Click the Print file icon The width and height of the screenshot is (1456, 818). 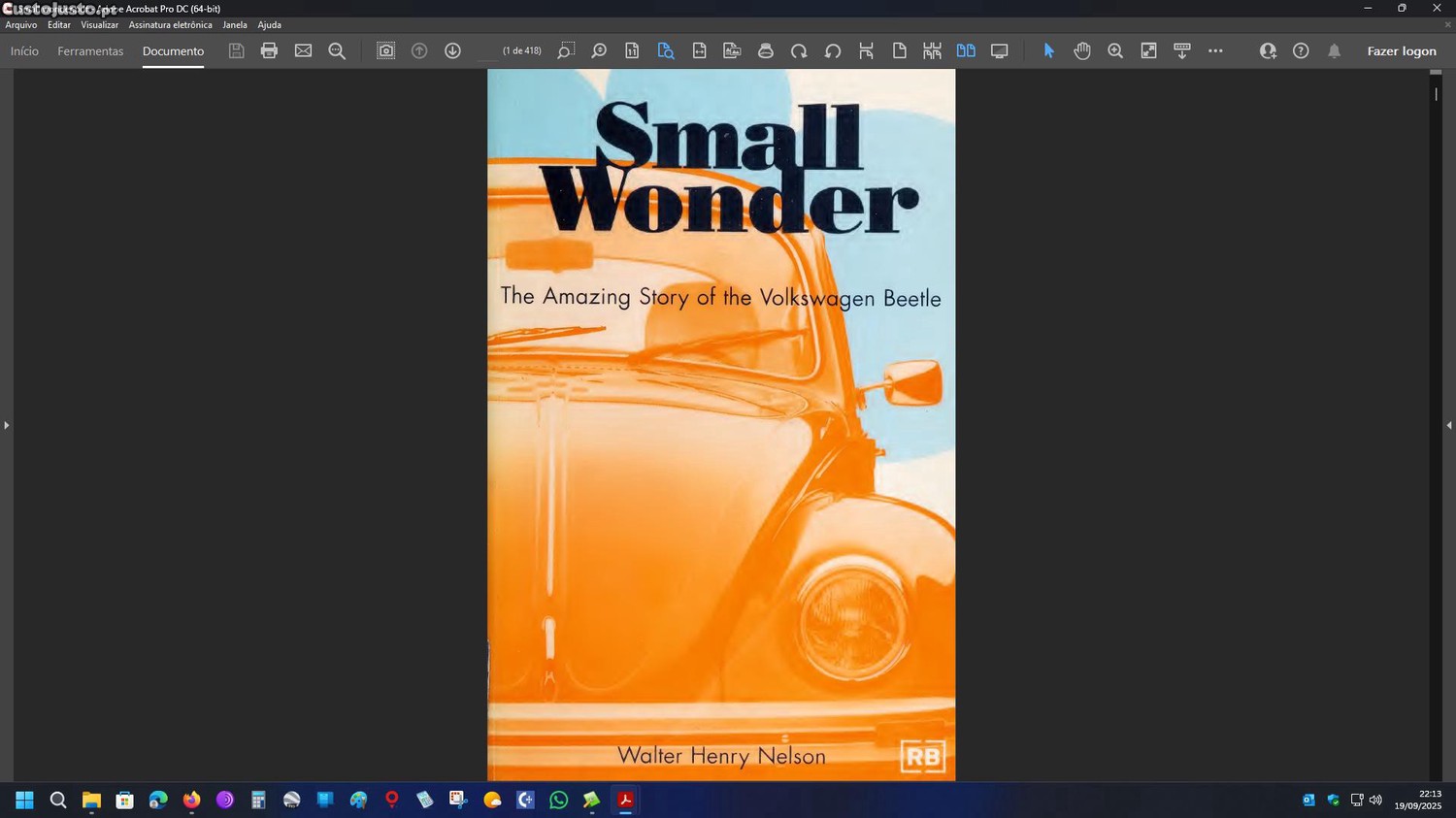pos(269,50)
